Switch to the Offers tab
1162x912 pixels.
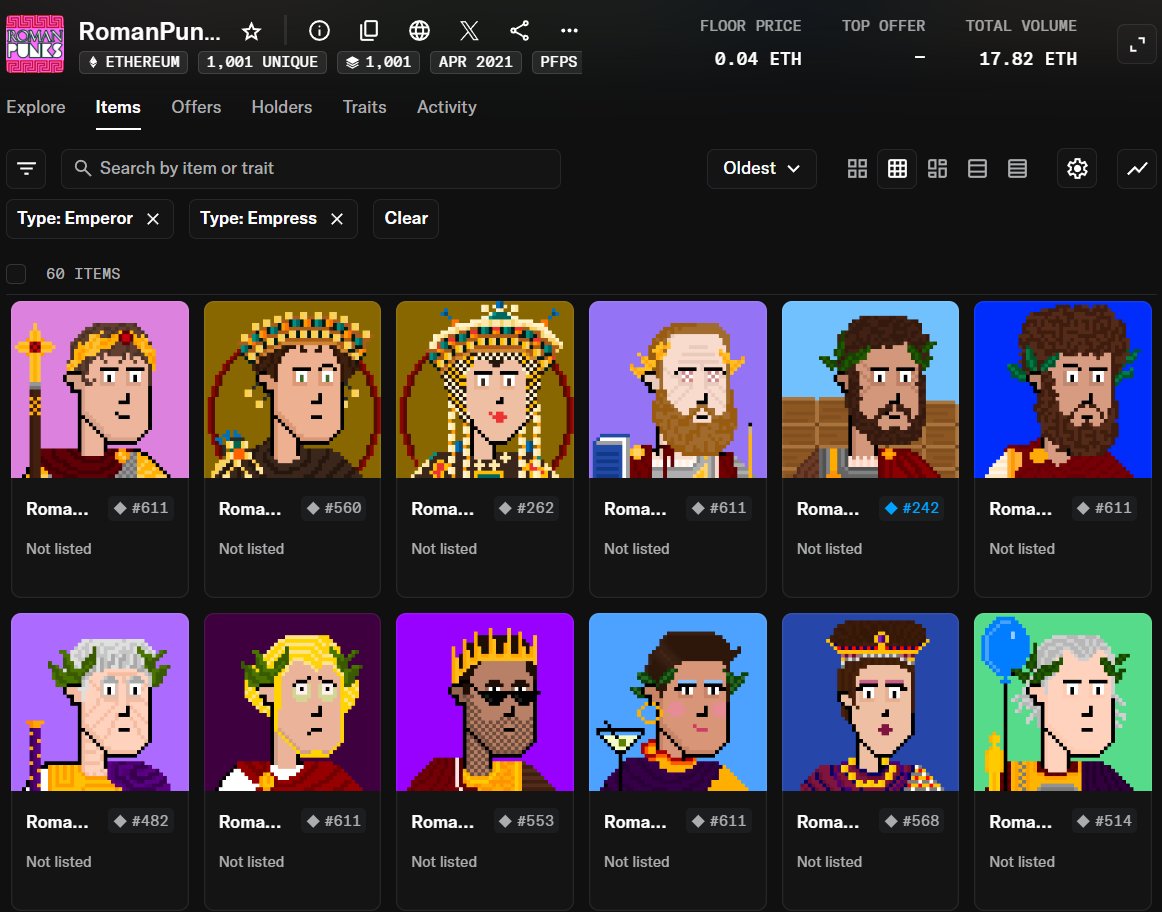point(196,107)
